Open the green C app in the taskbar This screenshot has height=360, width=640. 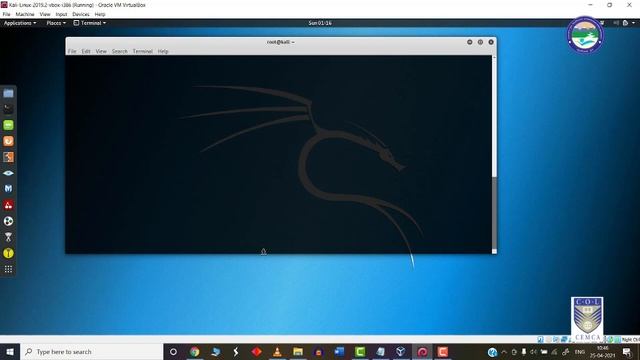pos(360,351)
